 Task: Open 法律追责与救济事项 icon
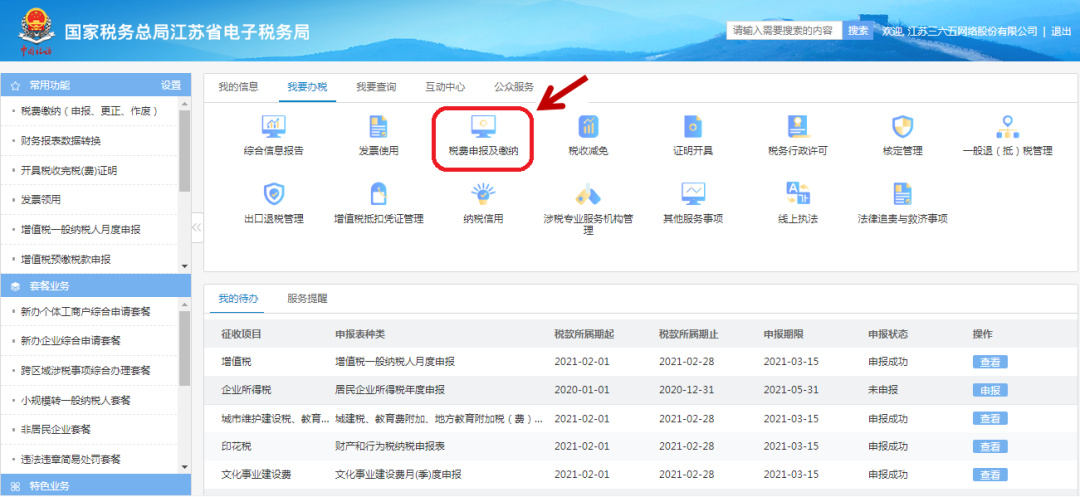[902, 193]
